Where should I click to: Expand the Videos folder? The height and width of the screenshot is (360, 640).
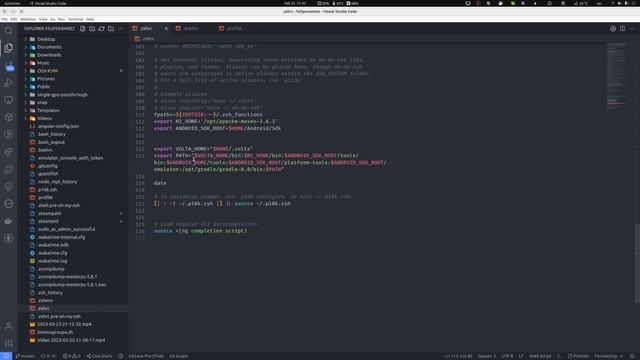click(x=44, y=118)
